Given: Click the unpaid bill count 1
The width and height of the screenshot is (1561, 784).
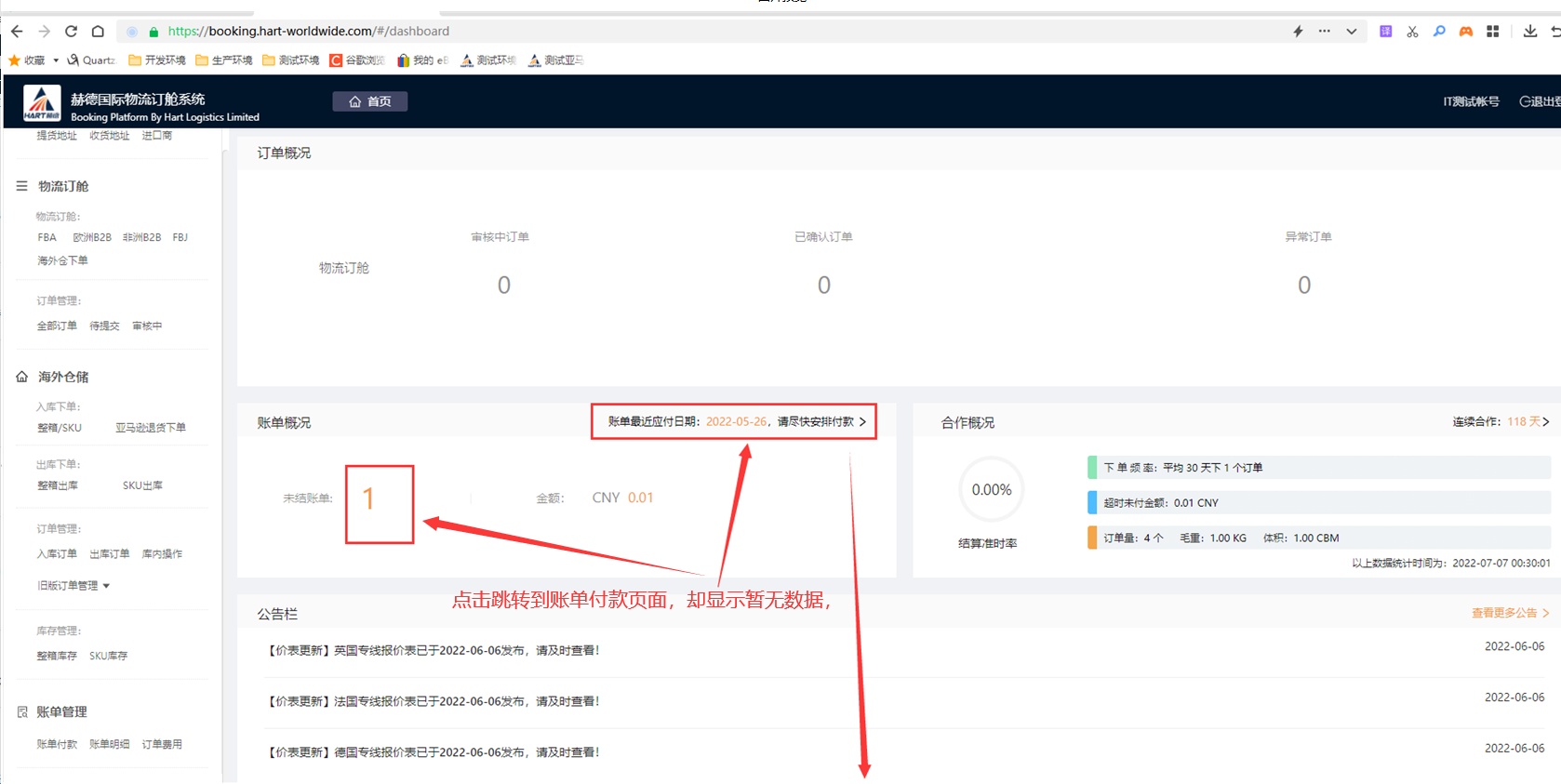Looking at the screenshot, I should coord(369,499).
